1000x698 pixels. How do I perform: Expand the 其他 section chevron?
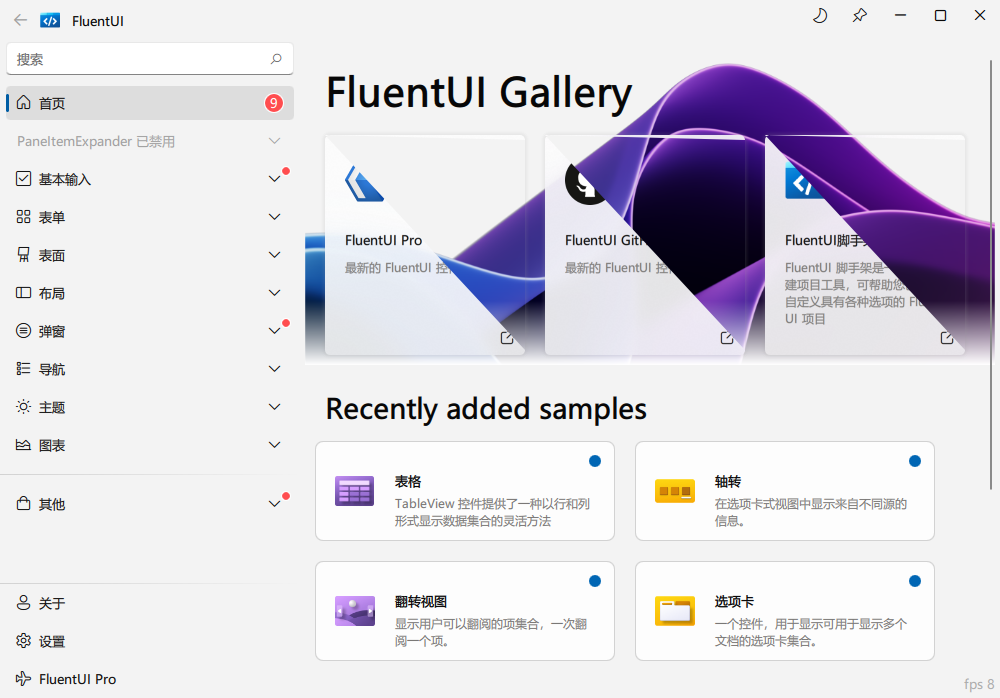click(x=274, y=504)
